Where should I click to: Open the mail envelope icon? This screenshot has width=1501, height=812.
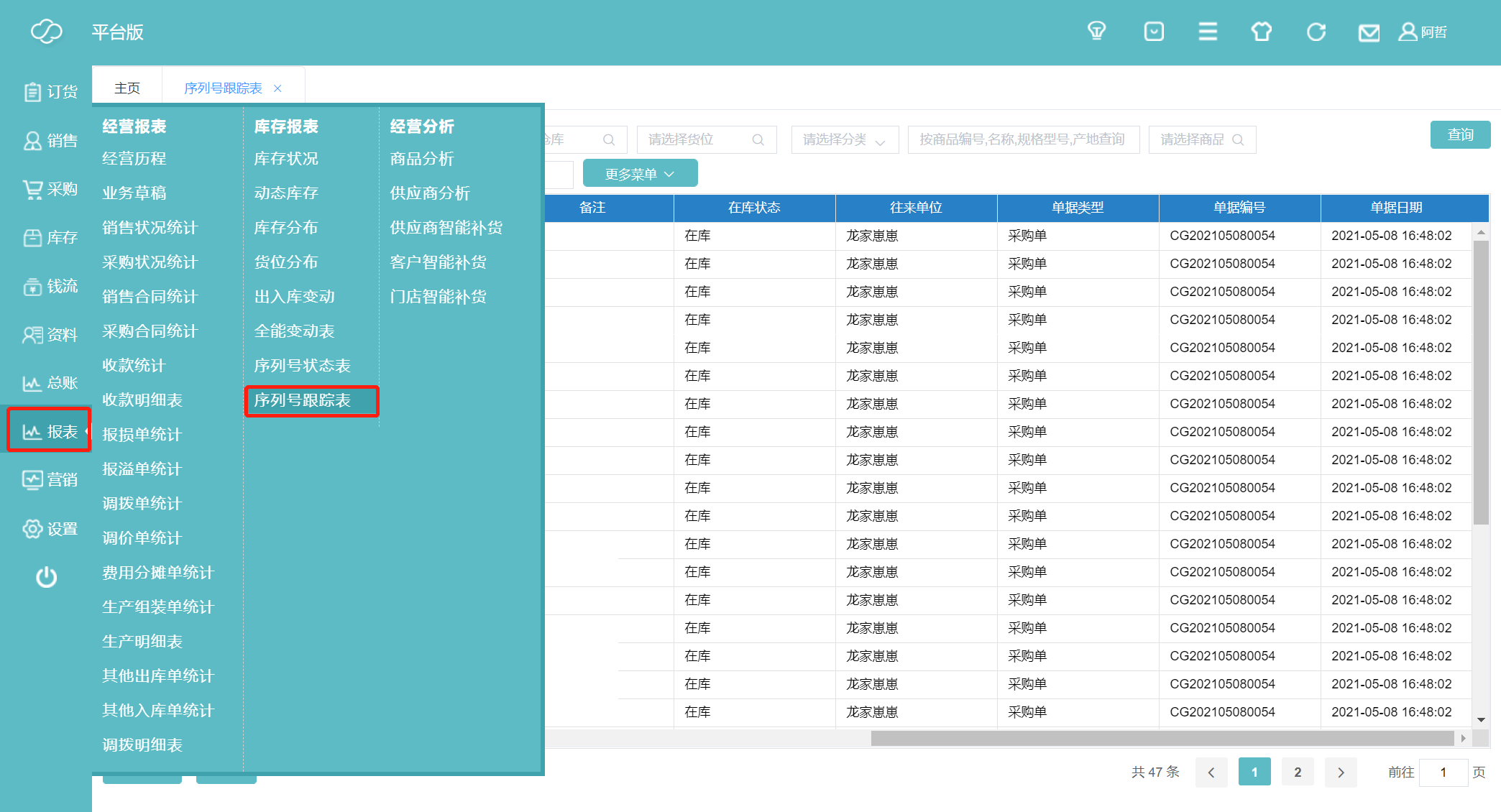point(1369,33)
